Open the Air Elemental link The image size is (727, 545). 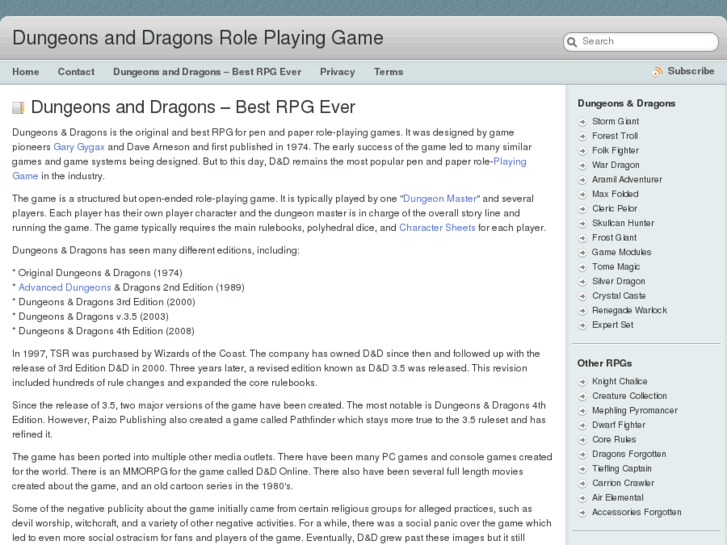(618, 498)
